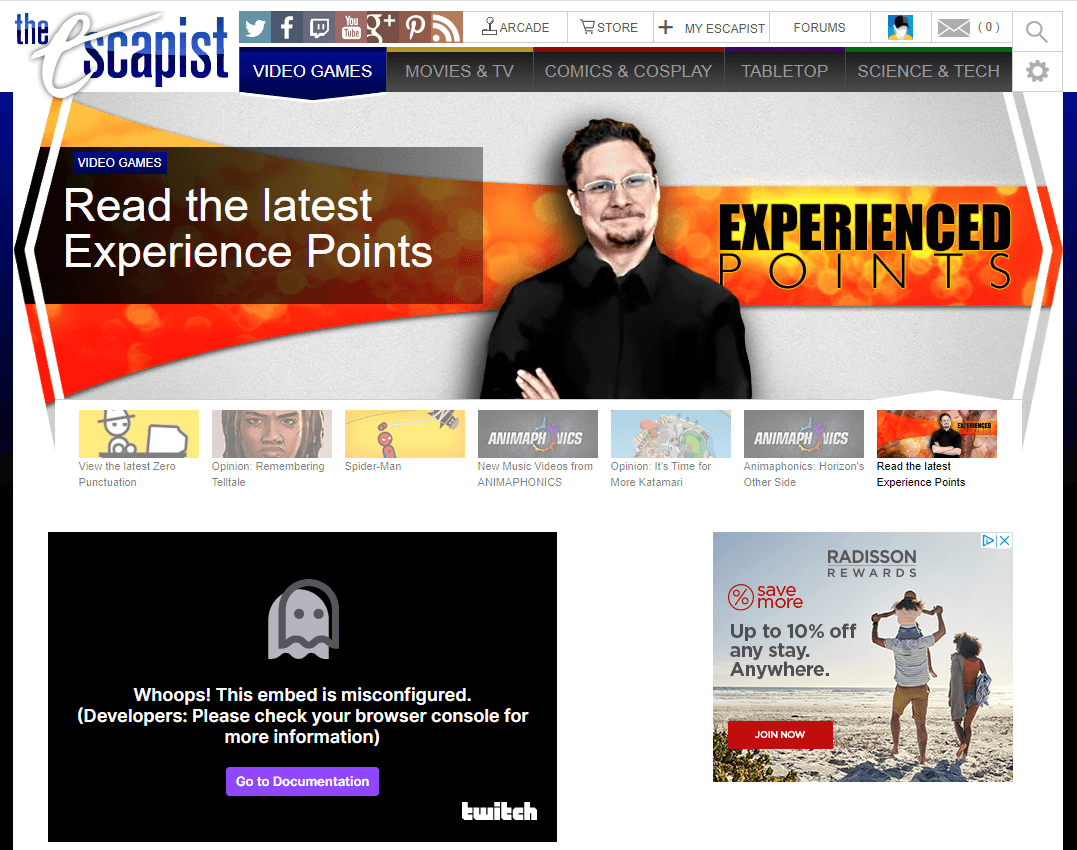The image size is (1077, 850).
Task: Open the Google Plus icon
Action: point(383,27)
